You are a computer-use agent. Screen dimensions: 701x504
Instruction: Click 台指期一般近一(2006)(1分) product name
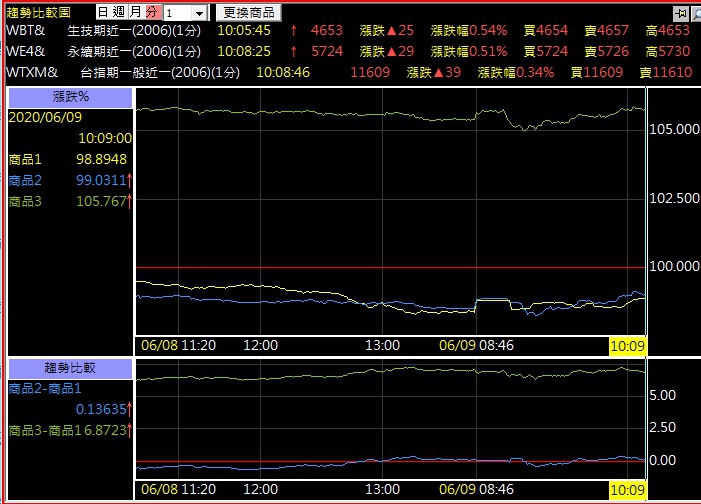(160, 72)
